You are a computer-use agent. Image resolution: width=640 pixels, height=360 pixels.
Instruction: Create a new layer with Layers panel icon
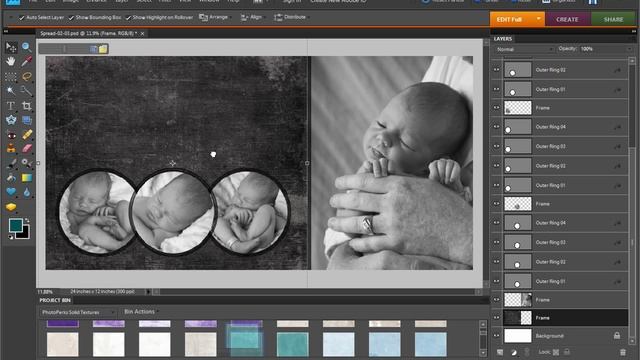(500, 352)
